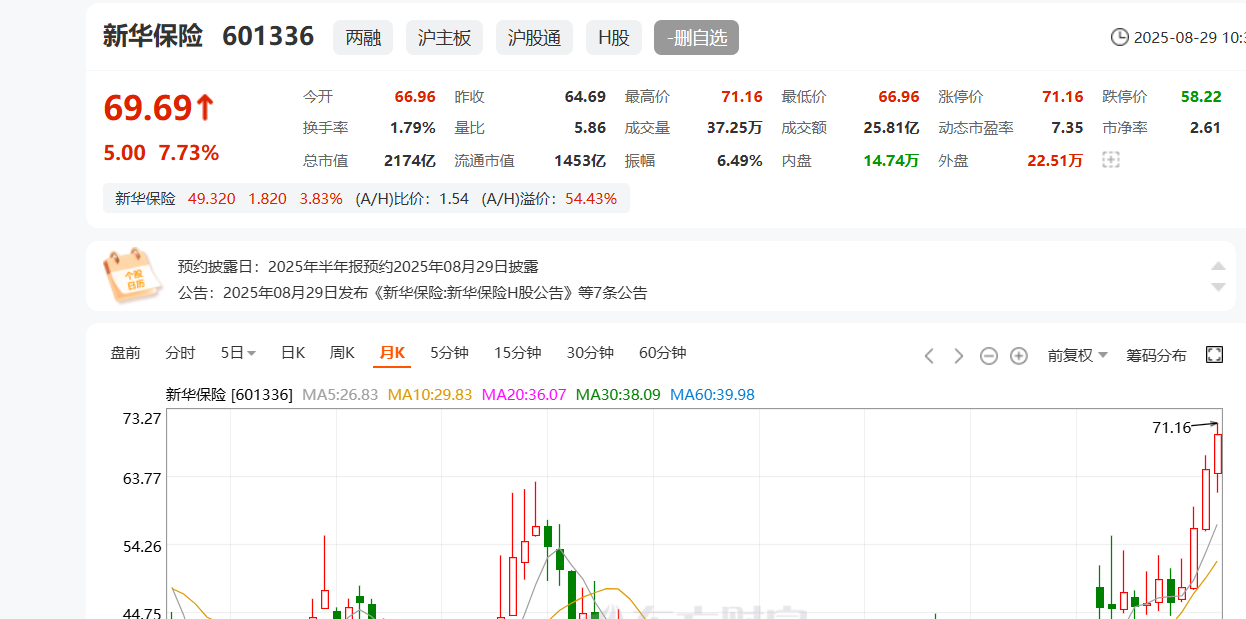This screenshot has width=1246, height=619.
Task: Click the MA10:29.83 indicator label
Action: pyautogui.click(x=430, y=395)
